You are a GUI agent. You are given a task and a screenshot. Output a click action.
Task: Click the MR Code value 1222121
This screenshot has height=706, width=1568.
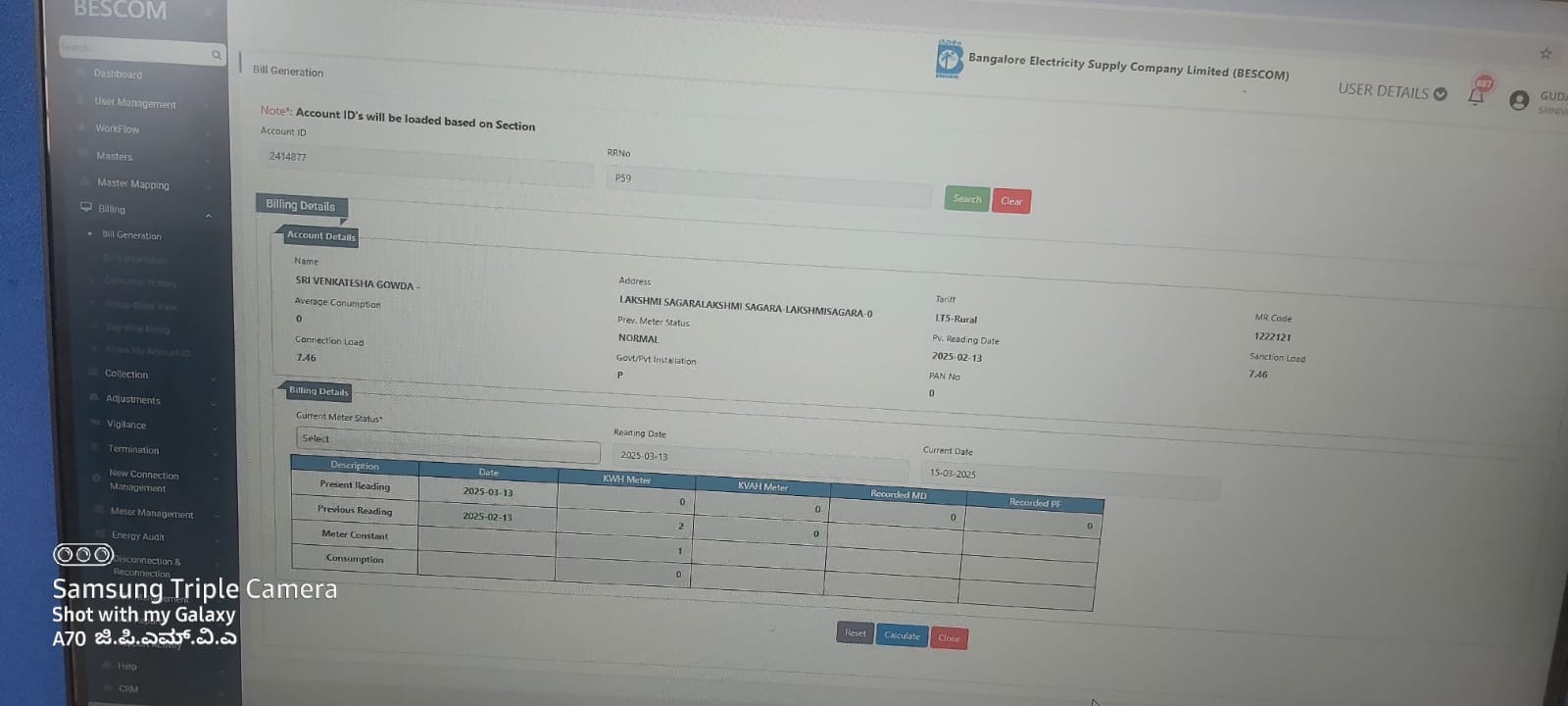1272,336
